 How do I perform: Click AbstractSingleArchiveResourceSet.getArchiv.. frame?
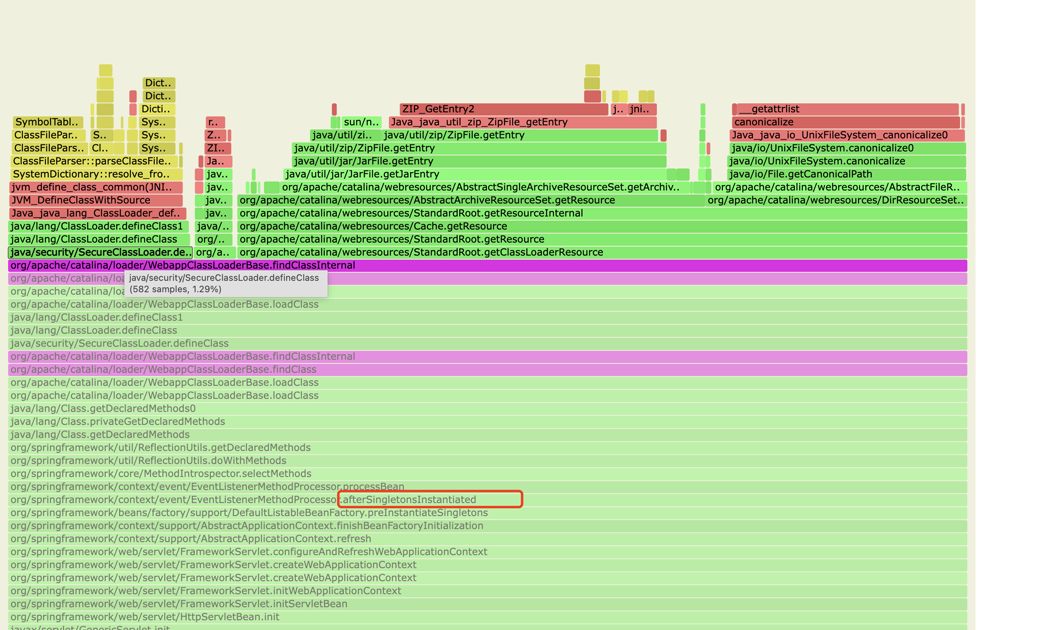click(x=480, y=187)
